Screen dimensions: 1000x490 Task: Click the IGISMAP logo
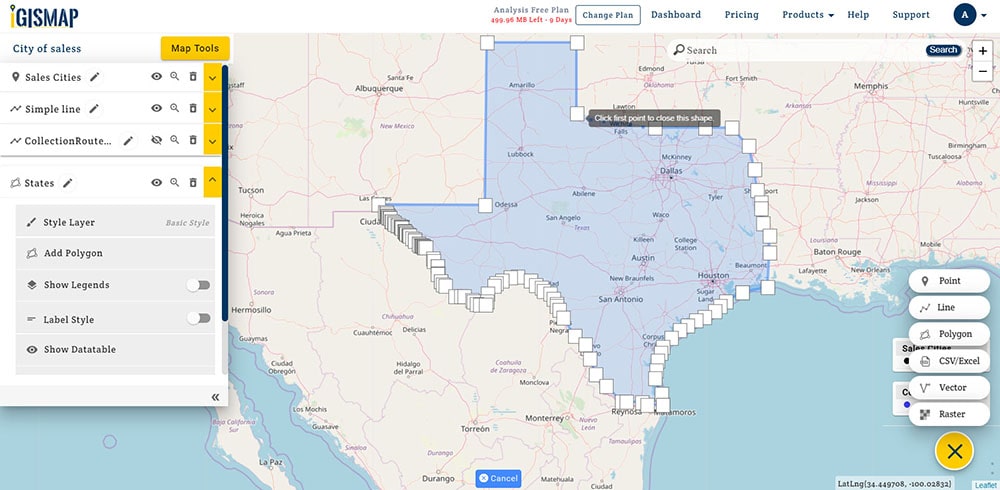click(x=44, y=16)
